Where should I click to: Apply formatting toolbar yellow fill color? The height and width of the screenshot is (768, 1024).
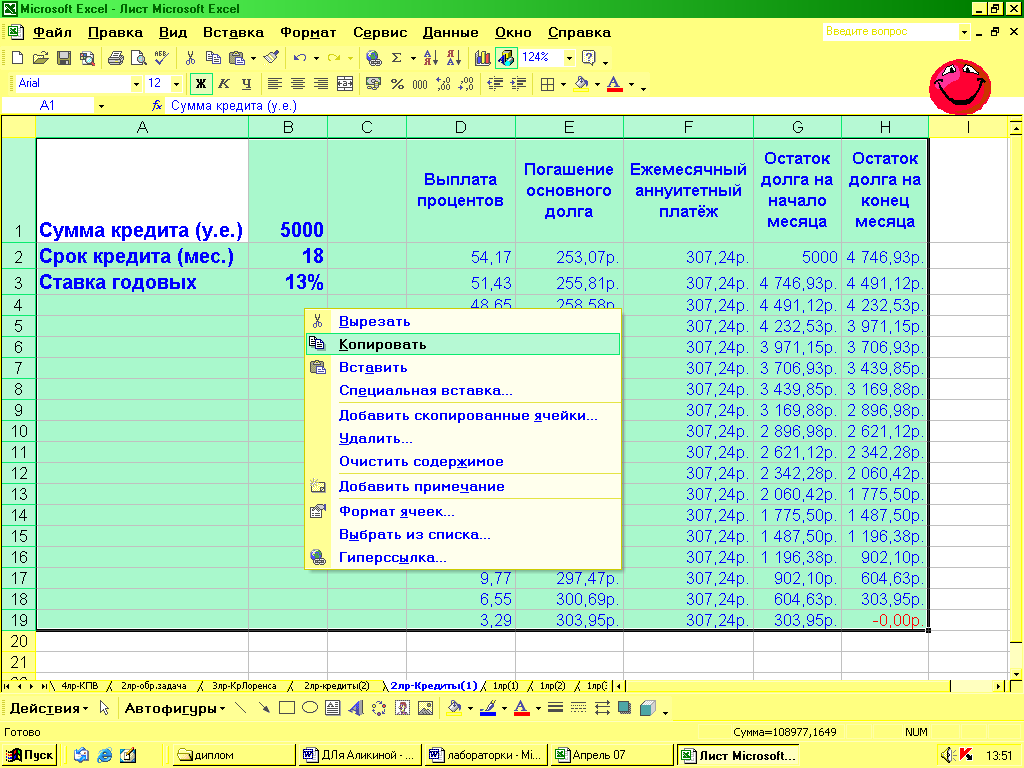(581, 84)
